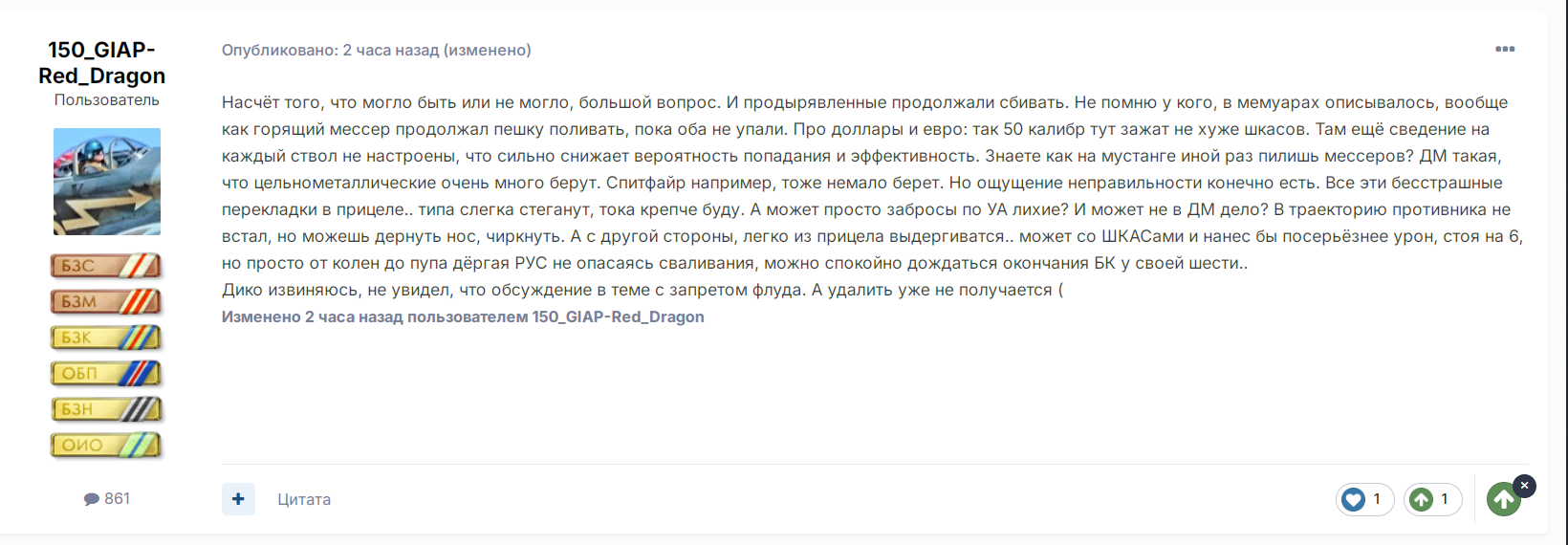Click the БЗС award ribbon
Screen dimensions: 1568x545
click(106, 266)
